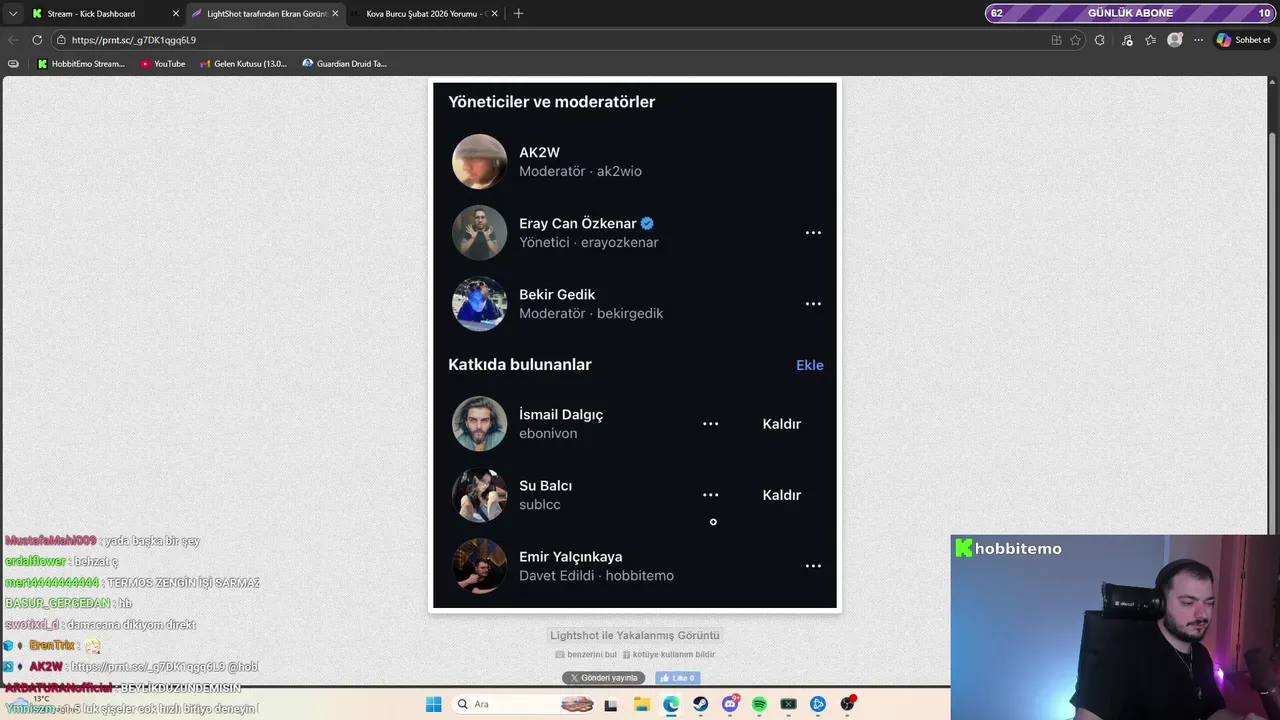Open Gelen Kutusu mail bookmark
The image size is (1280, 720).
click(244, 64)
